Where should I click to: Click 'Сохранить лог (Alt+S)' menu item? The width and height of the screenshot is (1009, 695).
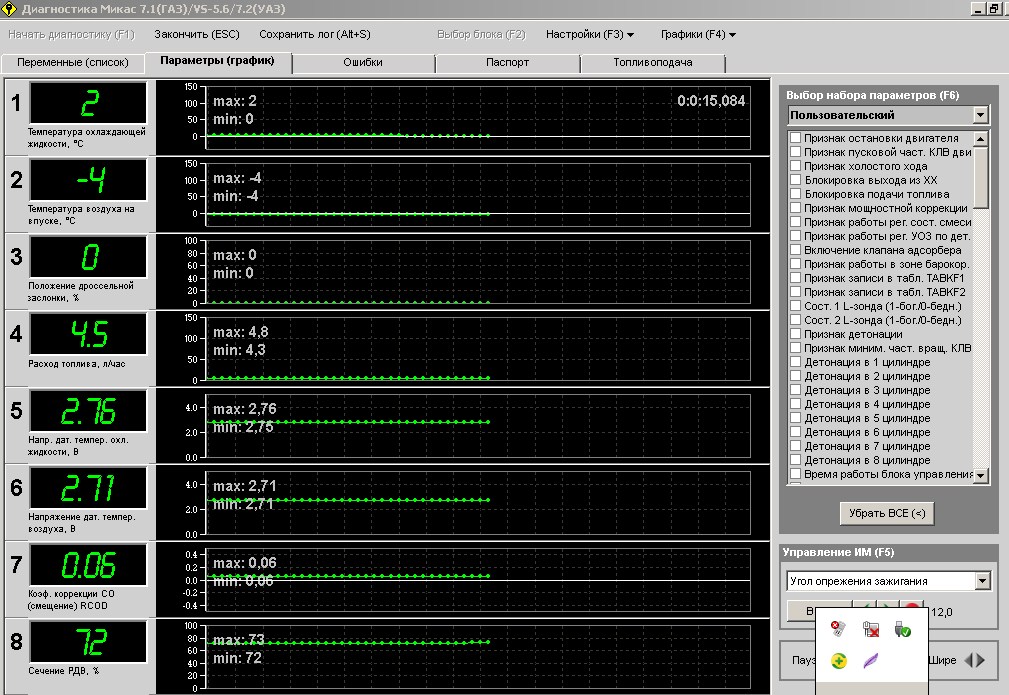[315, 34]
